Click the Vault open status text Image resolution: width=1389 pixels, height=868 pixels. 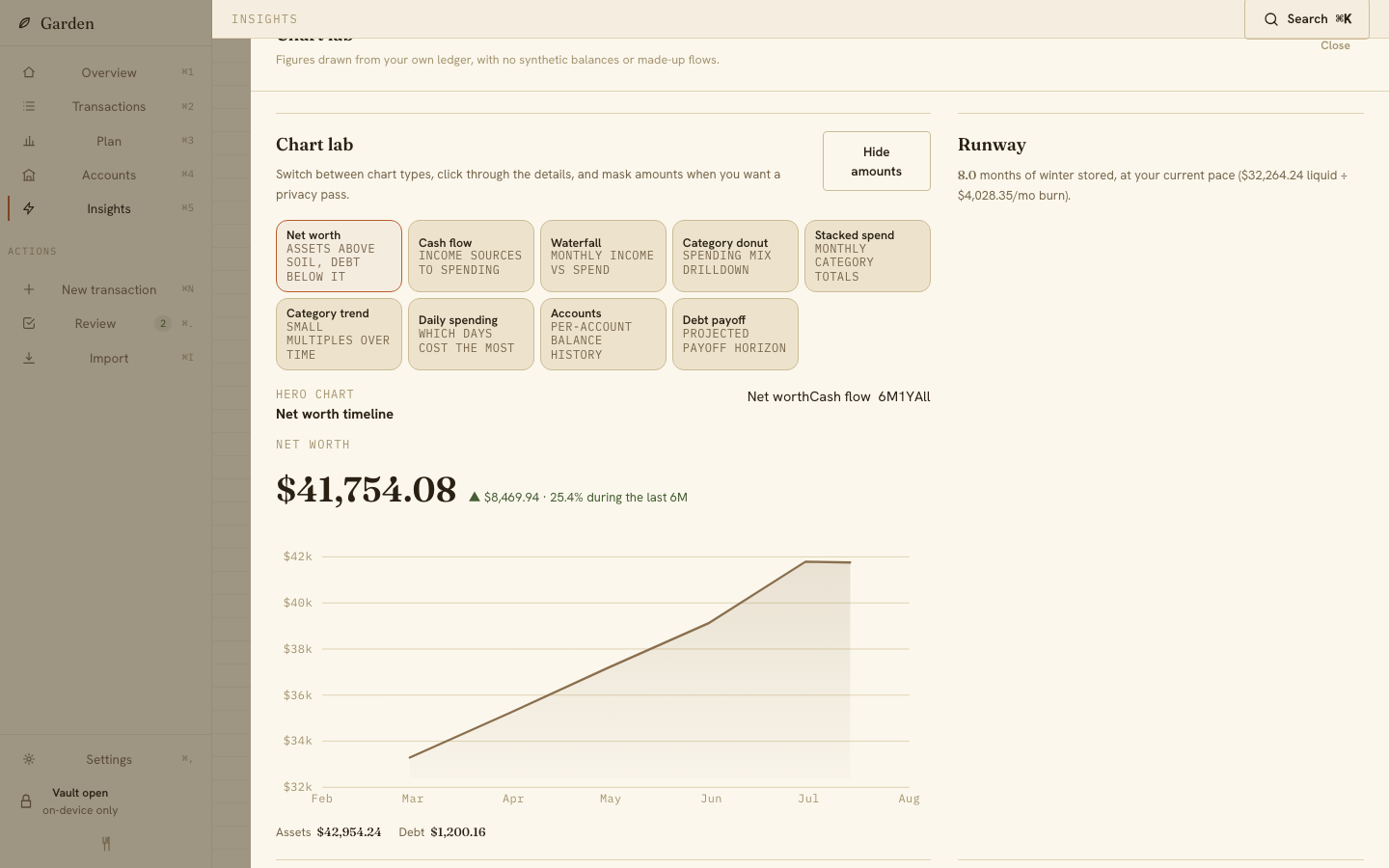click(80, 793)
